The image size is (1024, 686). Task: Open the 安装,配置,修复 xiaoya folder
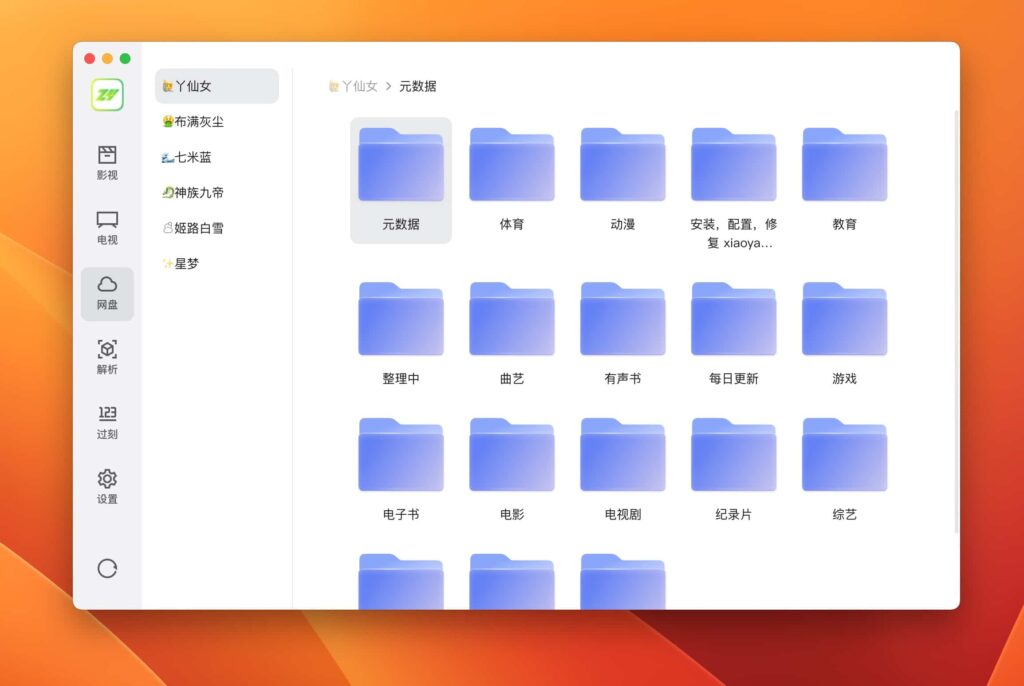click(733, 164)
